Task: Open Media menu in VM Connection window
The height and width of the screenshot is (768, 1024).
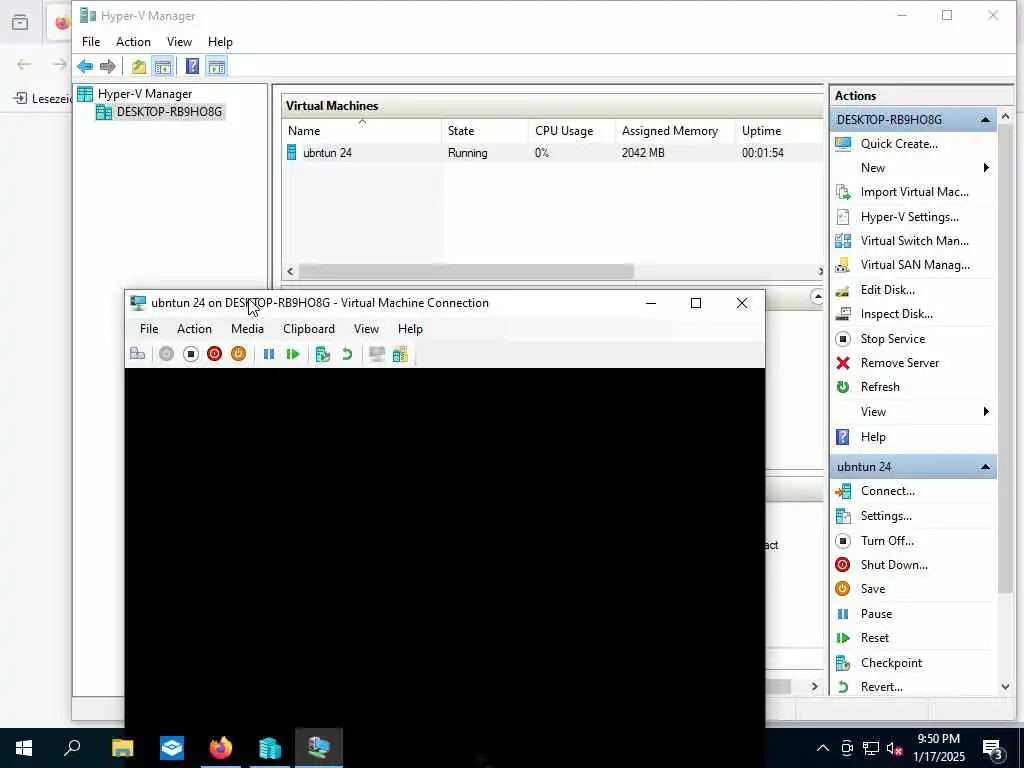Action: click(248, 329)
